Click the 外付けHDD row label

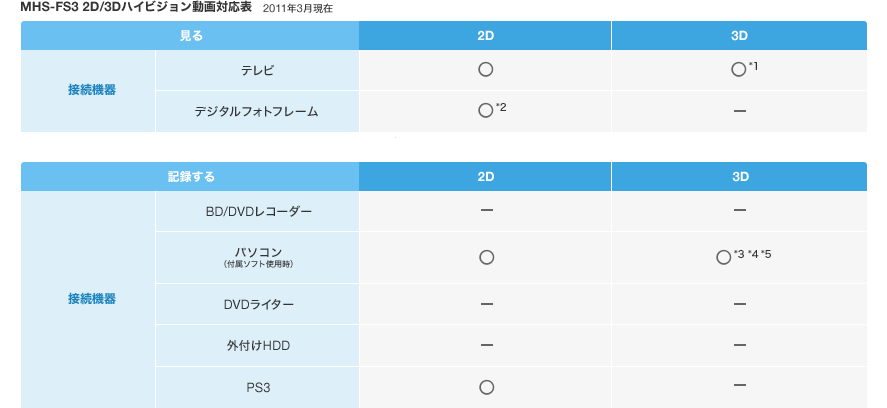pyautogui.click(x=257, y=345)
